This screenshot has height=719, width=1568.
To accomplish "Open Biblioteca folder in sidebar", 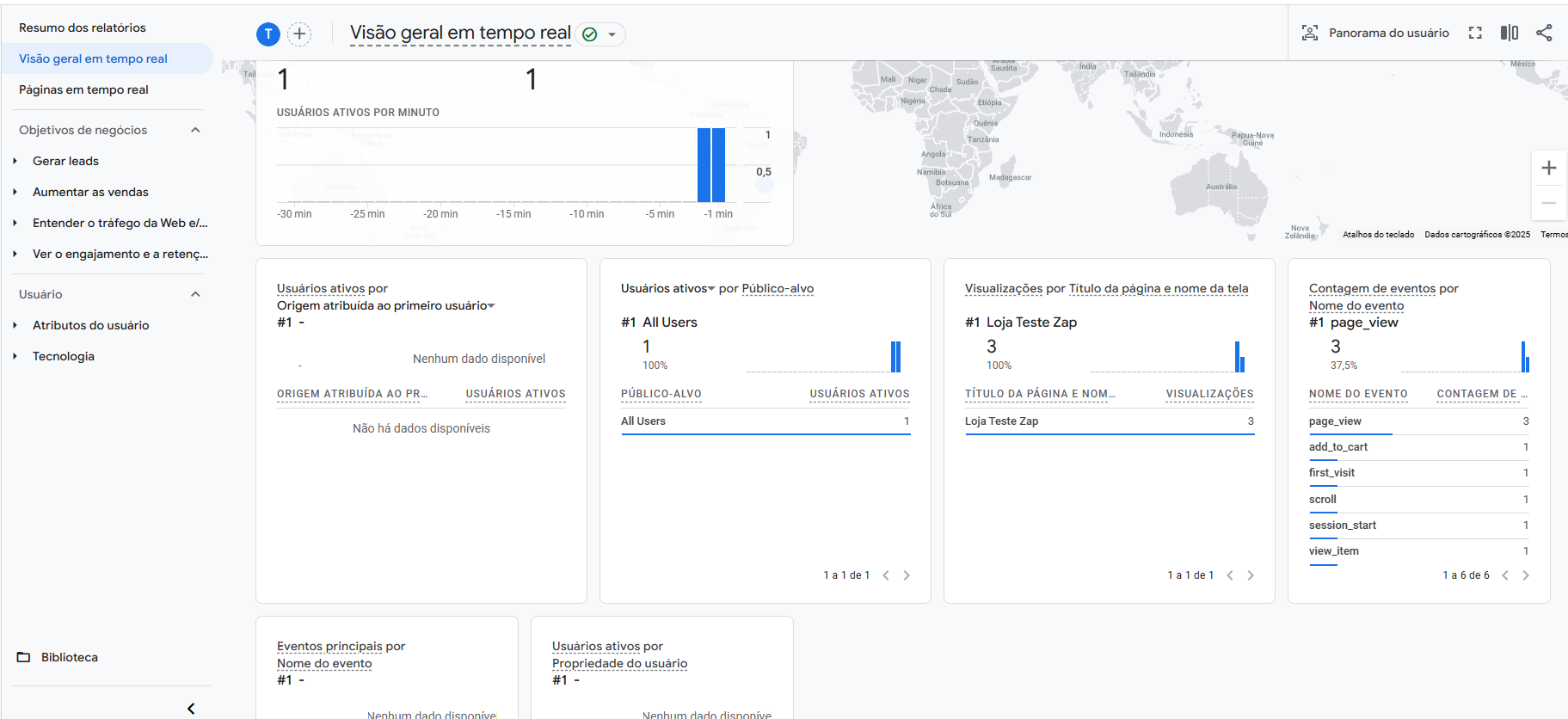I will coord(69,657).
